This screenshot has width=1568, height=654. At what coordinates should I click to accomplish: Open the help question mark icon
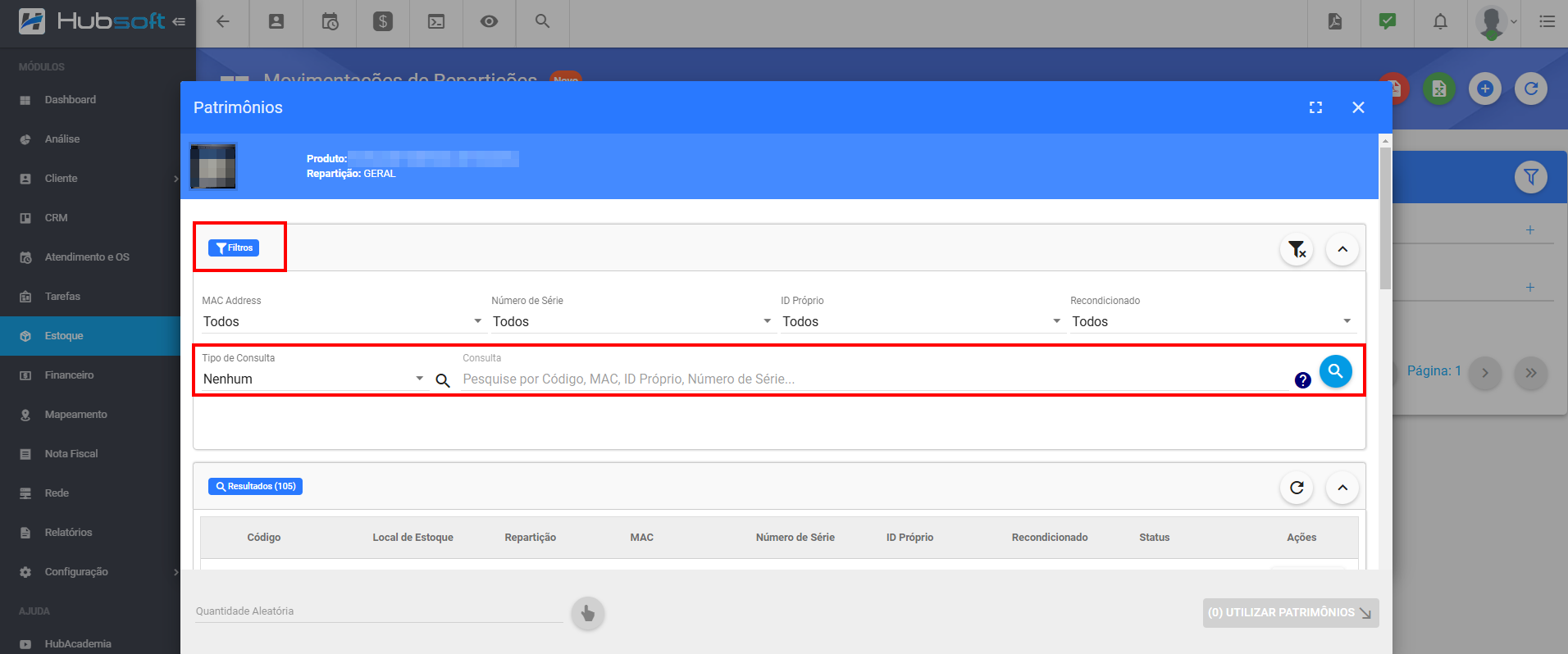[1303, 380]
